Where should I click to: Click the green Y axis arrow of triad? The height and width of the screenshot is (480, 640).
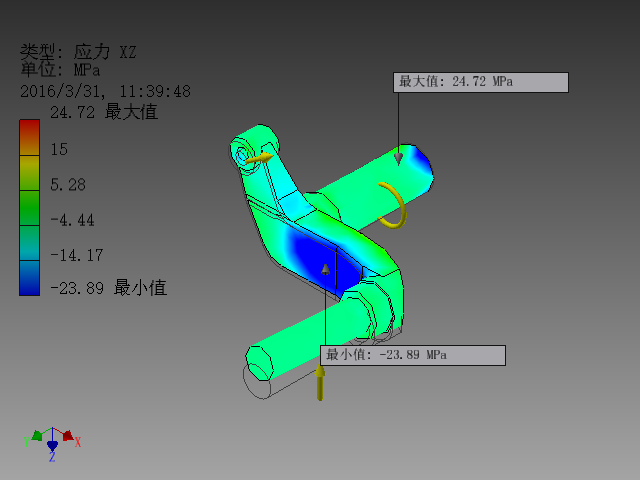click(x=37, y=436)
